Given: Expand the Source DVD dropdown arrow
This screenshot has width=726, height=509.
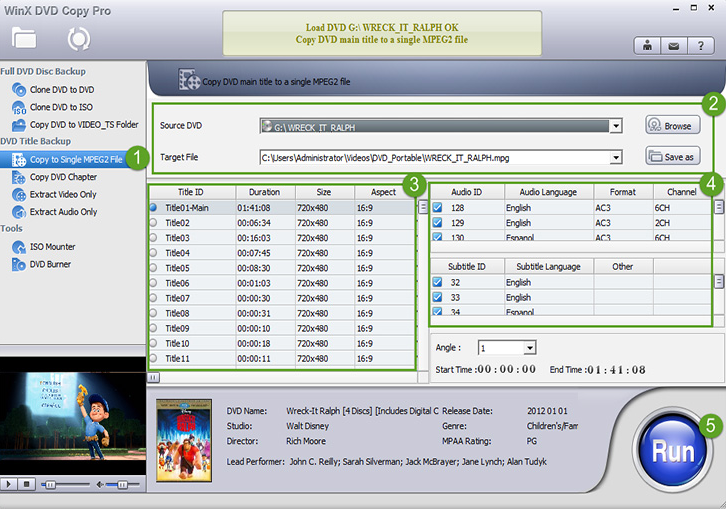Looking at the screenshot, I should (615, 126).
